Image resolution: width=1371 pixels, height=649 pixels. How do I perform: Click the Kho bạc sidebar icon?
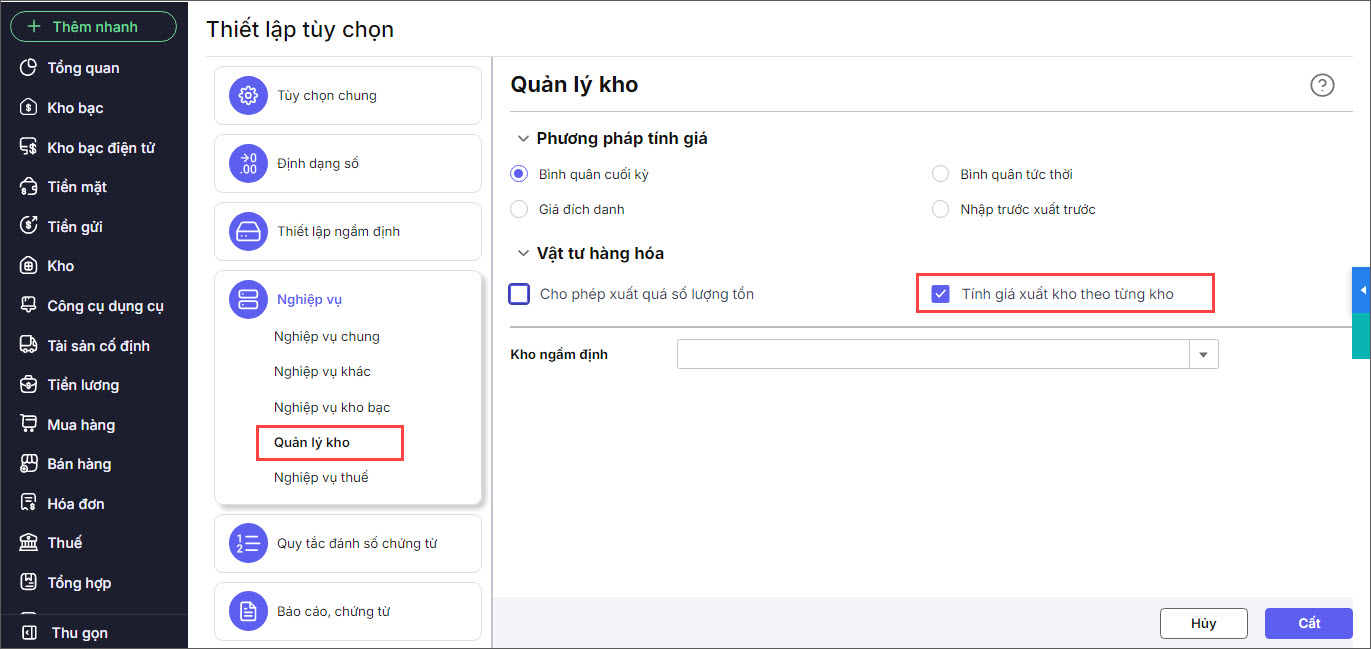29,108
